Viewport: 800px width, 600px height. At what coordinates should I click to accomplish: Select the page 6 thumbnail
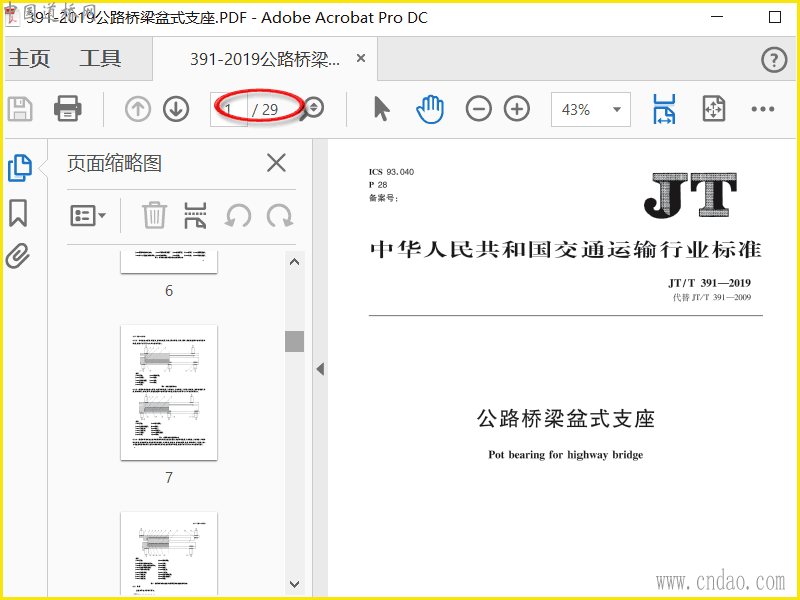point(169,262)
